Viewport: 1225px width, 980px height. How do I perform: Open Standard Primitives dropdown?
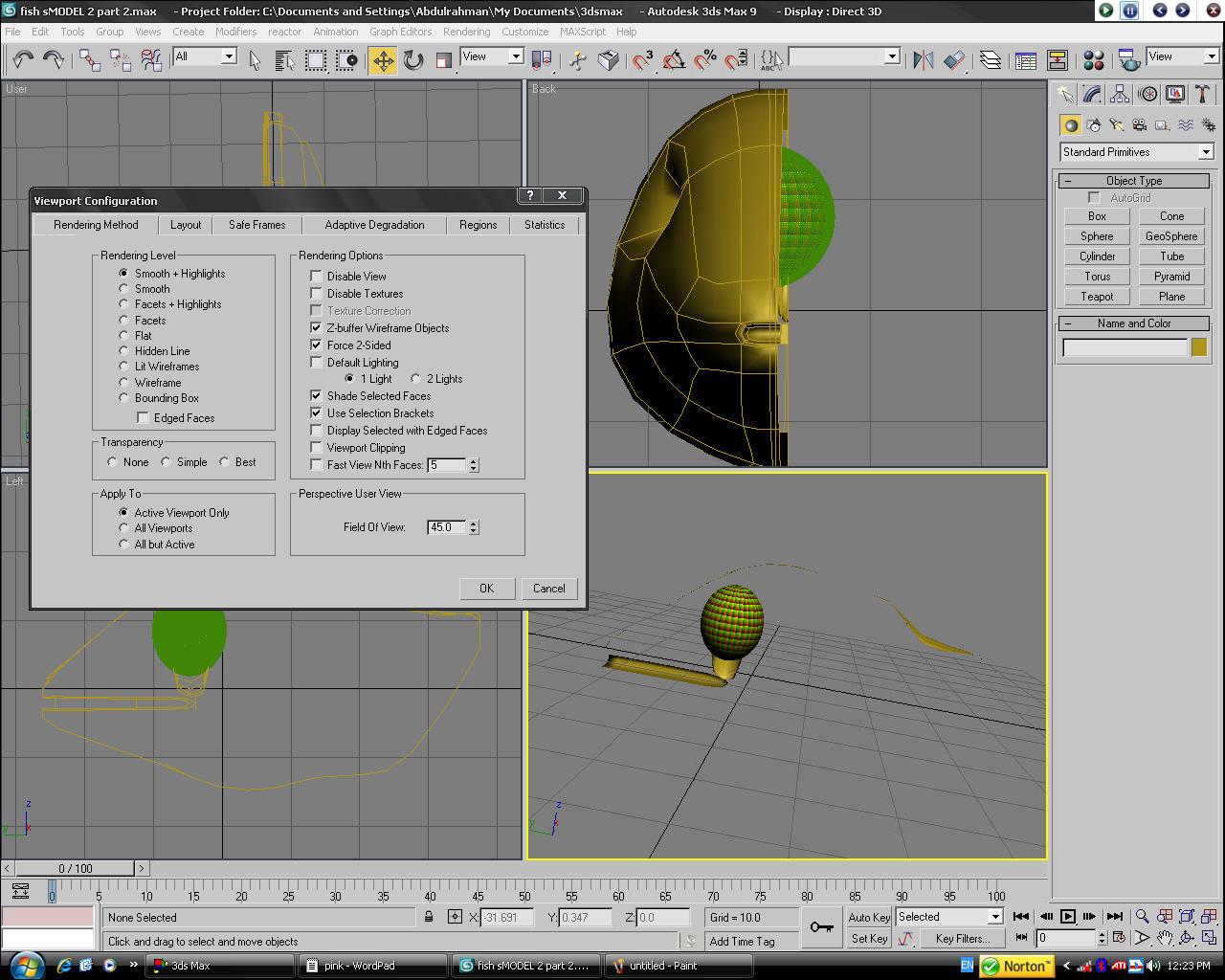click(x=1137, y=152)
